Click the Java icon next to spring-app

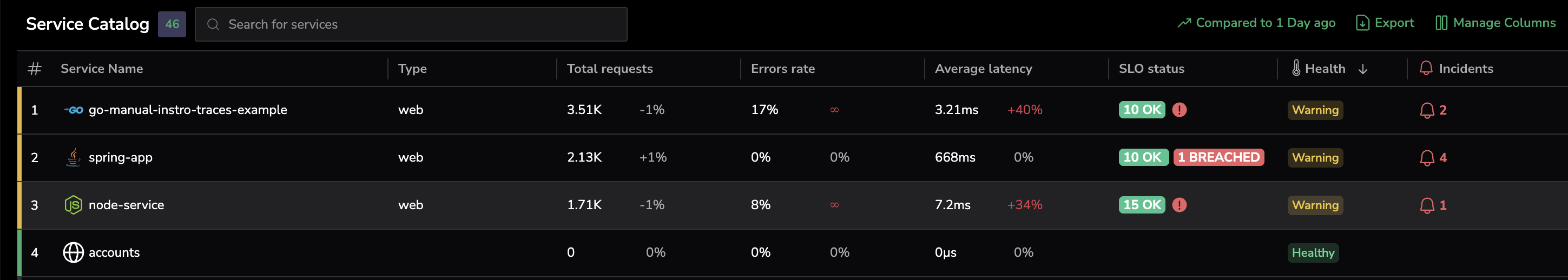(73, 157)
